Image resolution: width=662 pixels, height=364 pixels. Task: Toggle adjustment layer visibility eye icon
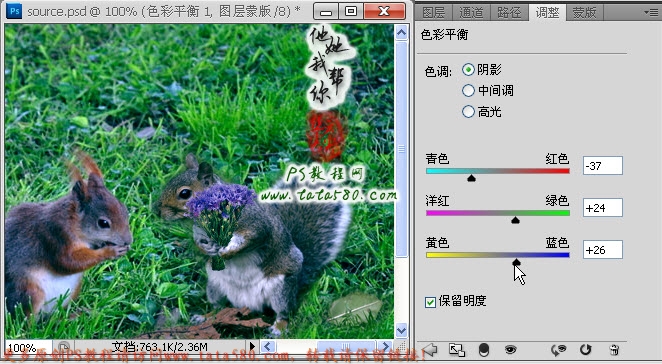(x=510, y=350)
